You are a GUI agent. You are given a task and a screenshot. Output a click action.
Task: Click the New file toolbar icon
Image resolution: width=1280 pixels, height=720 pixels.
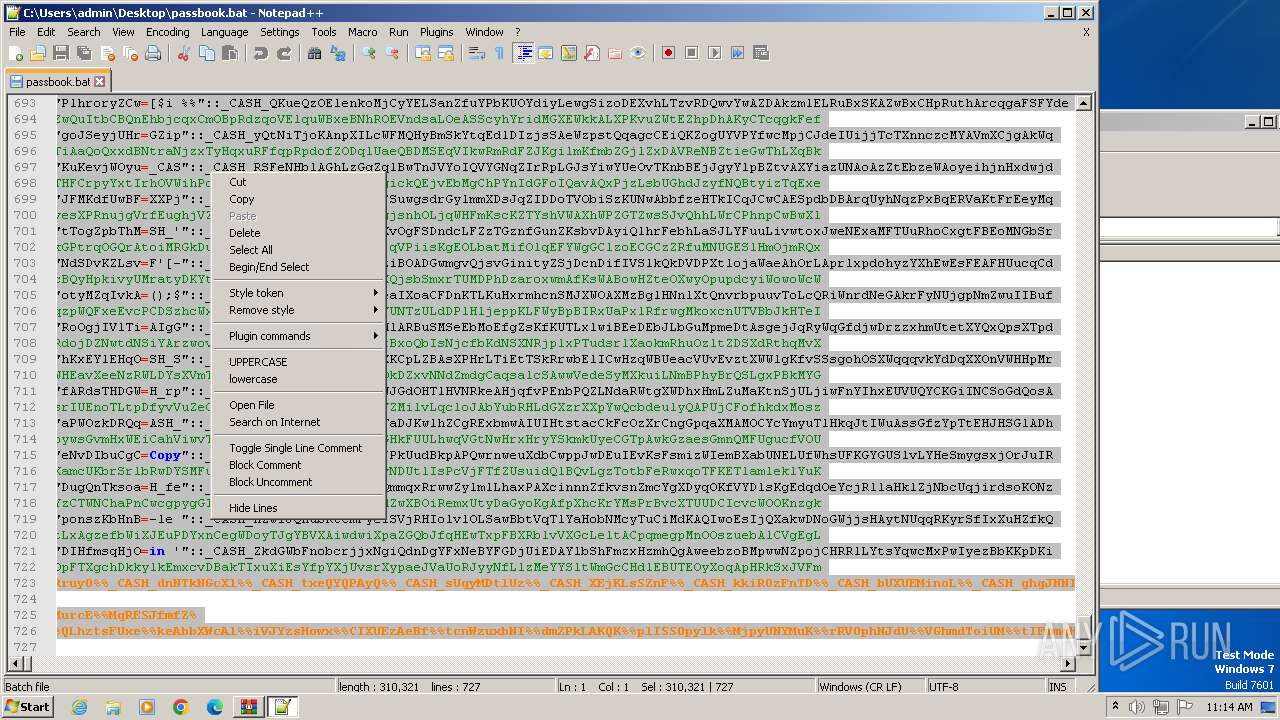coord(16,53)
